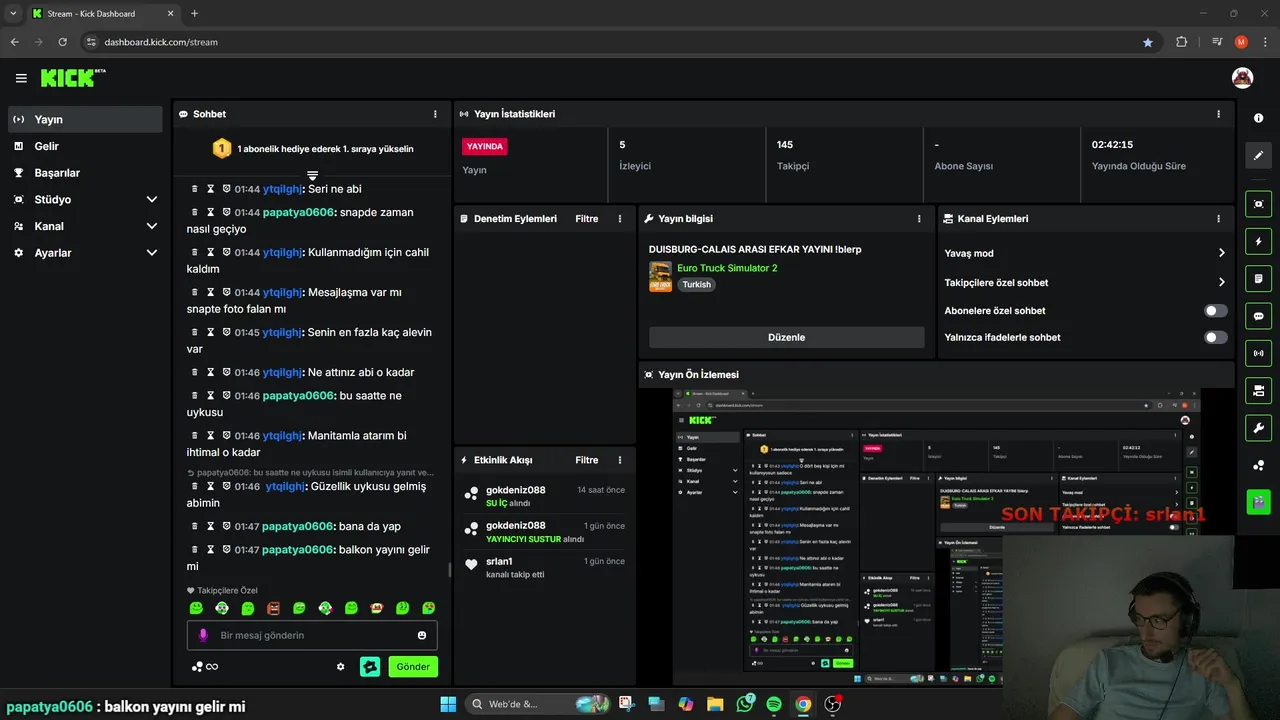This screenshot has height=720, width=1280.
Task: Go to Başarılar in the left sidebar
Action: pyautogui.click(x=85, y=172)
